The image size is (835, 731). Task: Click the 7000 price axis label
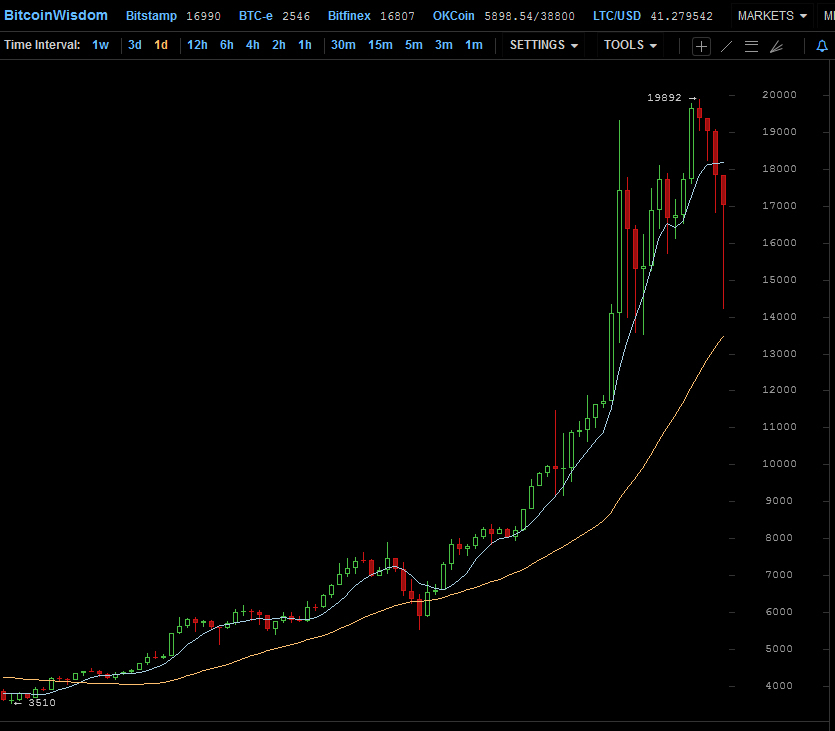[779, 575]
